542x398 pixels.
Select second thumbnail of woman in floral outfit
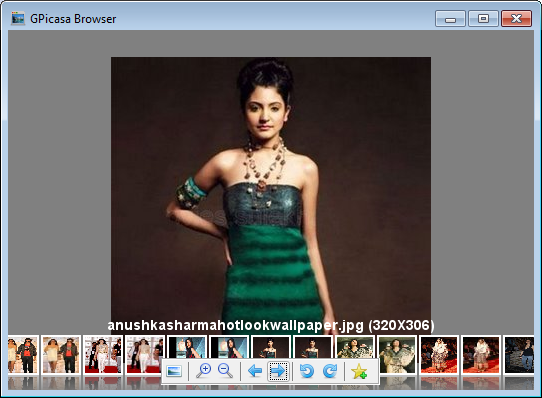(x=398, y=355)
